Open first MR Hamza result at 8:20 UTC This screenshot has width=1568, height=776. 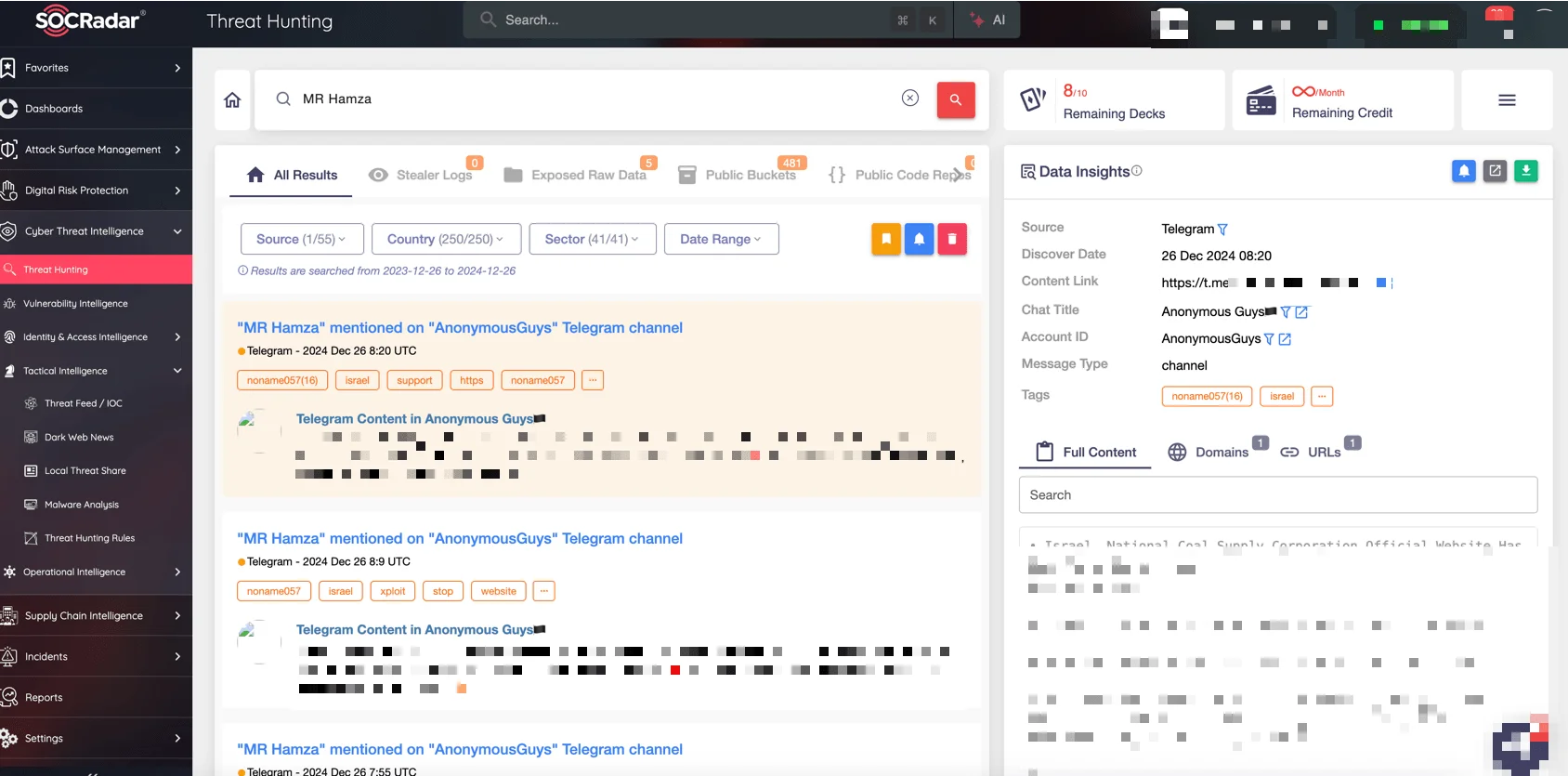point(460,328)
